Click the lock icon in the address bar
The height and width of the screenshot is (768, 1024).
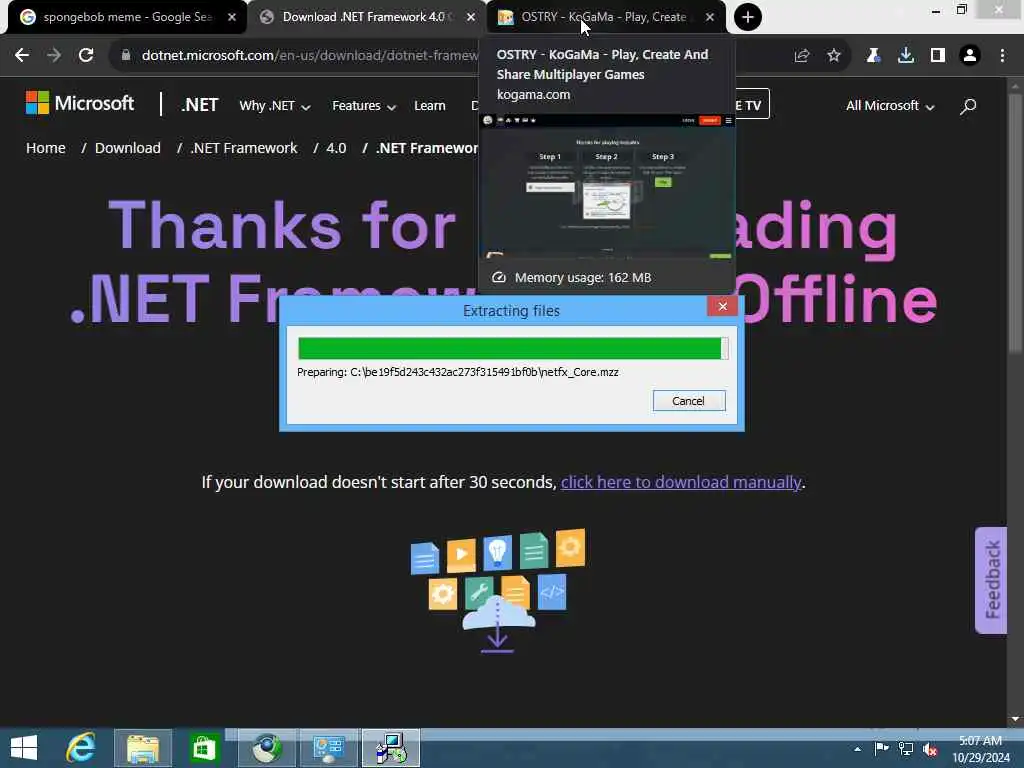[x=126, y=56]
